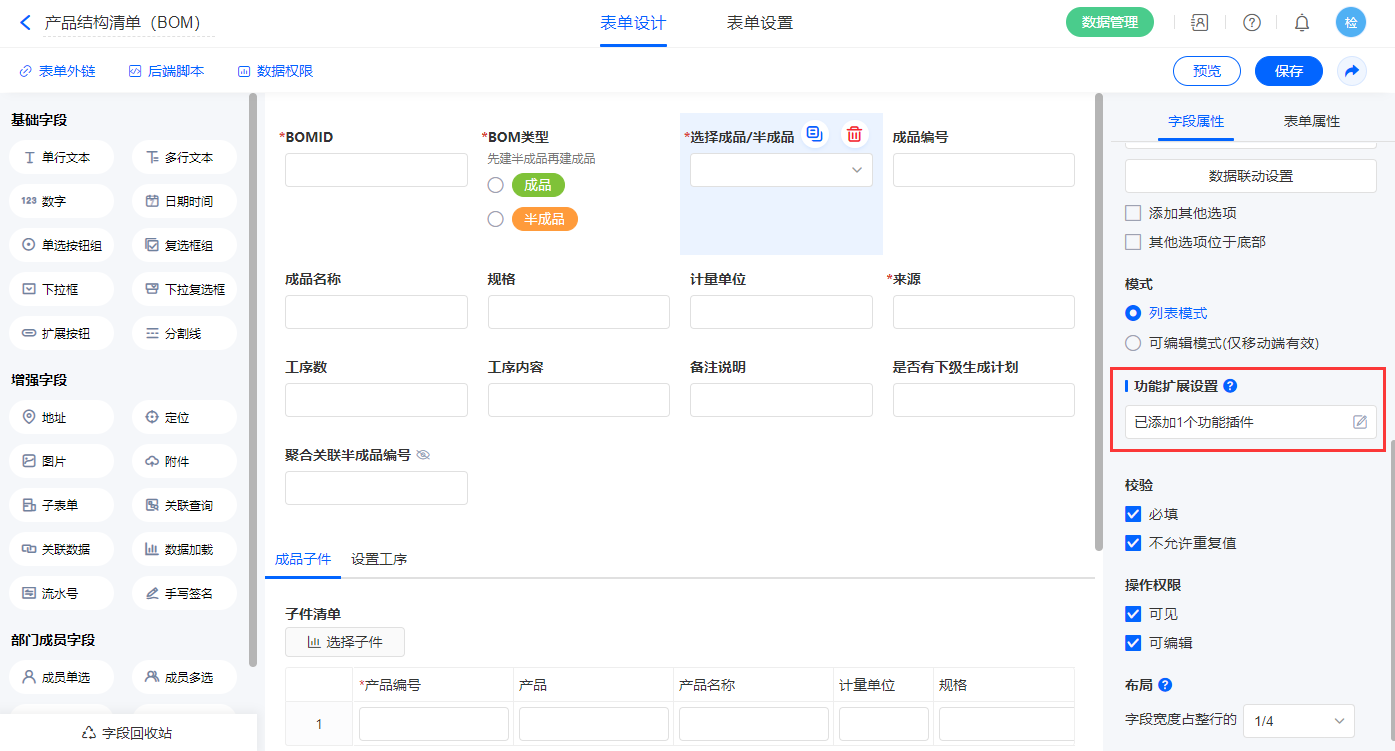Open the 字段回收站 recycle bin
1395x751 pixels.
click(128, 732)
